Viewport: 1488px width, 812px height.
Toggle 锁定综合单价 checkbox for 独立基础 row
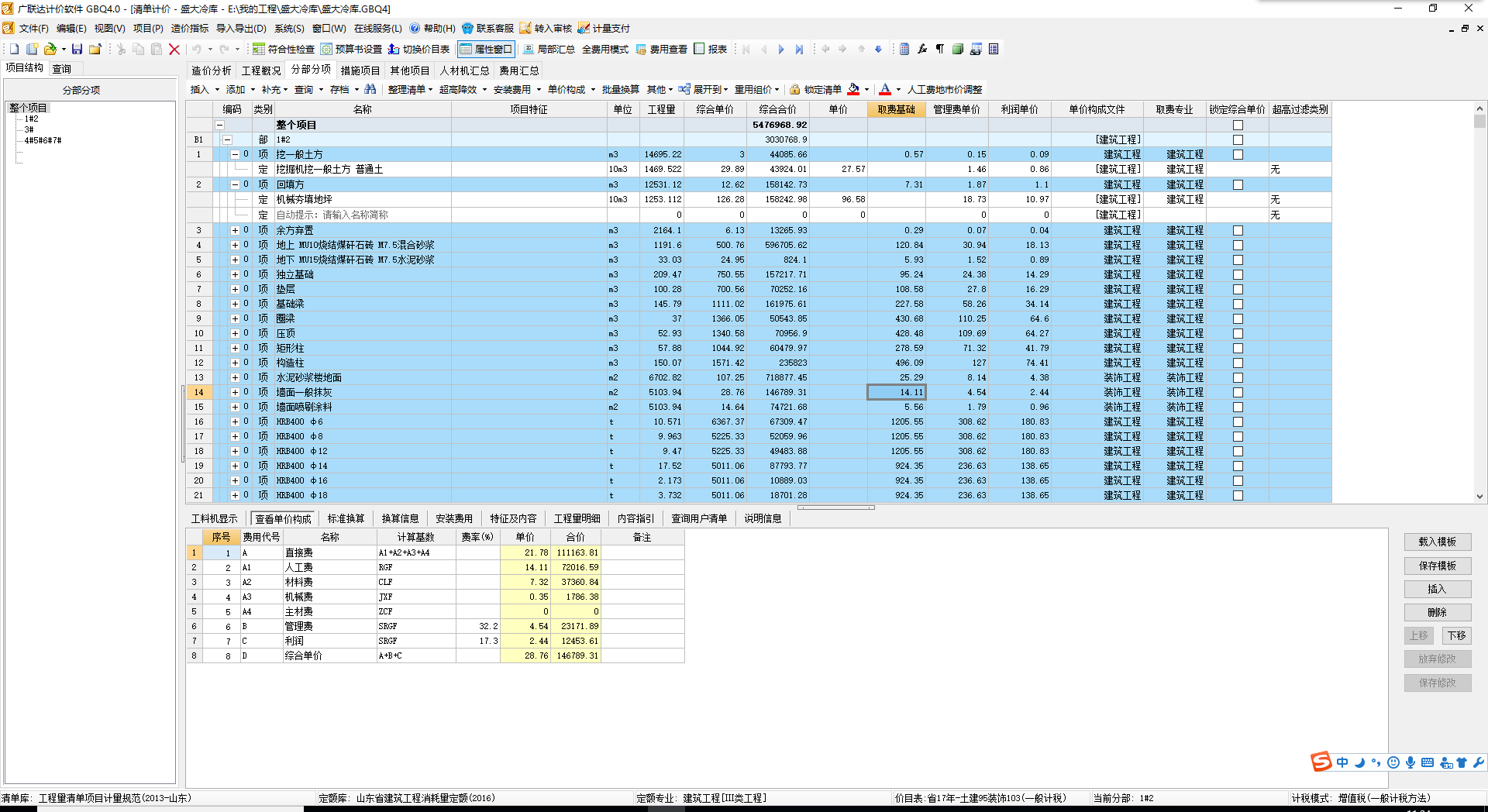click(x=1238, y=274)
